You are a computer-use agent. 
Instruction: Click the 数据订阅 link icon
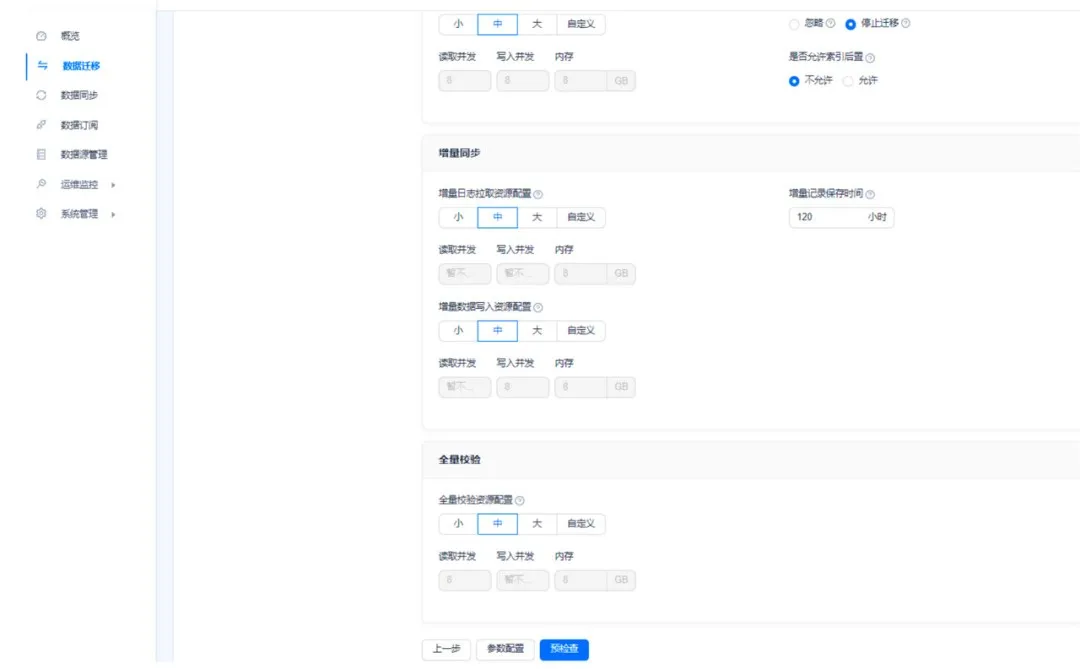pos(41,125)
